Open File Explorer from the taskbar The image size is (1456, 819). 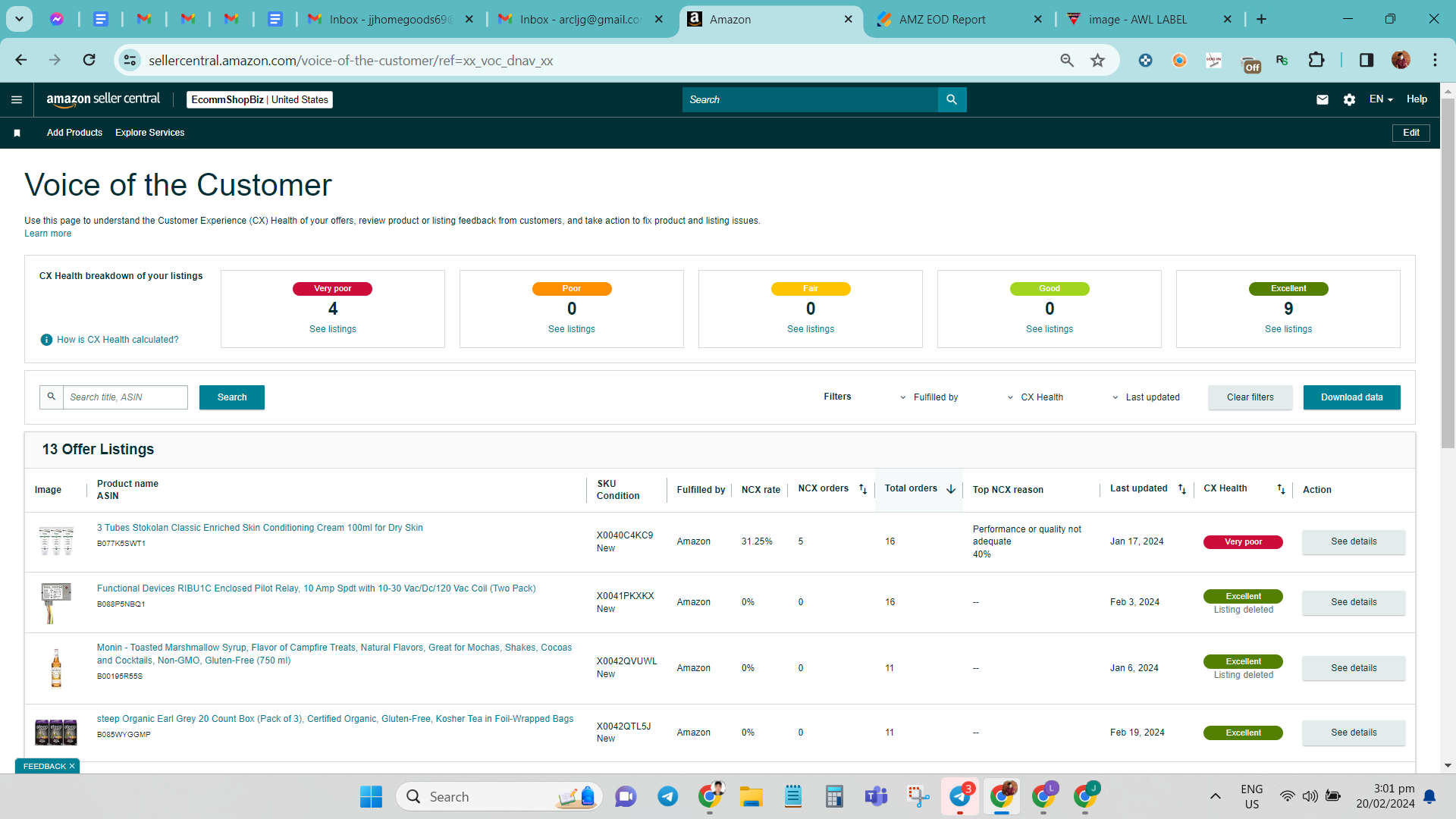point(751,796)
